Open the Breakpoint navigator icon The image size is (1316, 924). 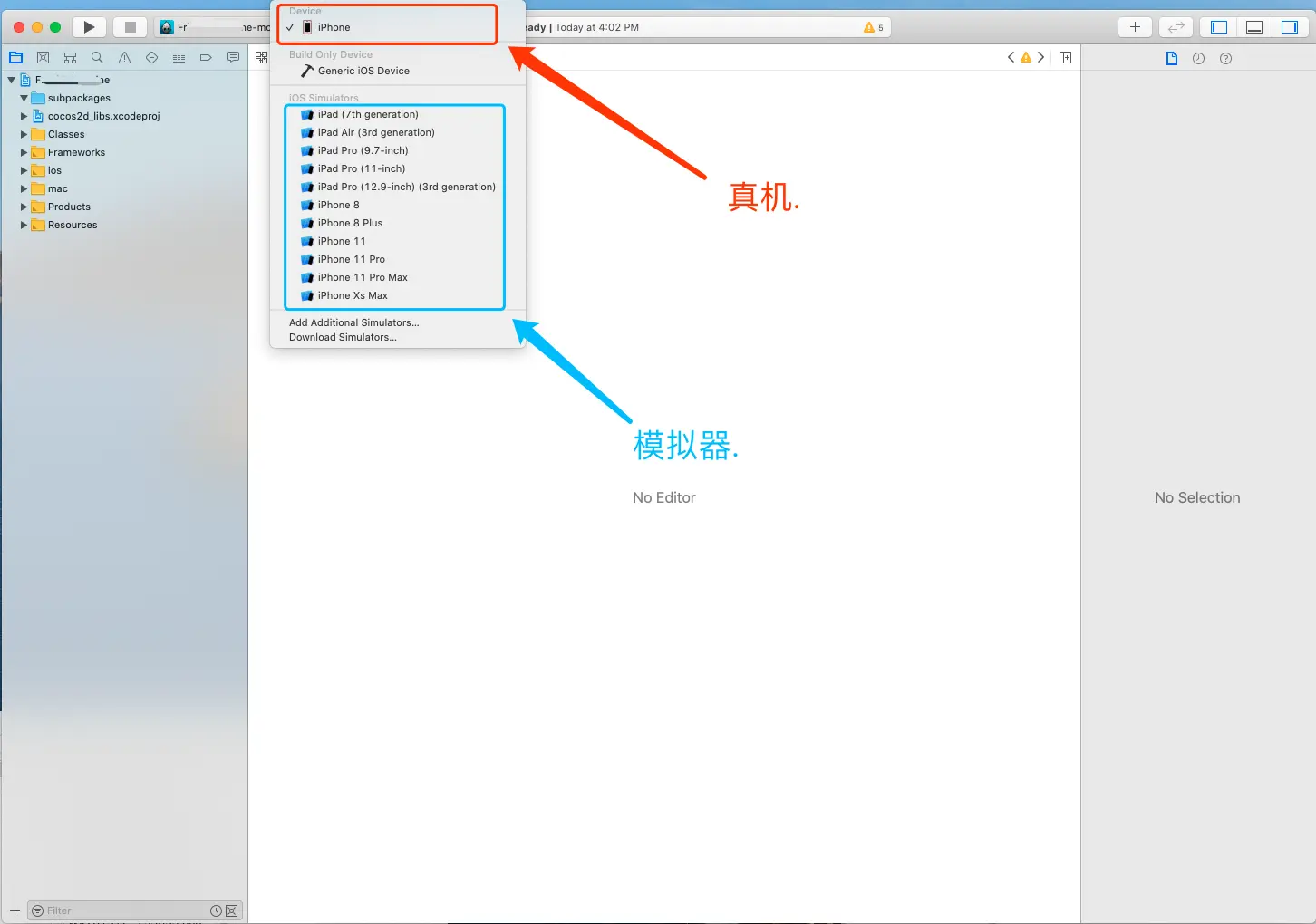click(206, 57)
